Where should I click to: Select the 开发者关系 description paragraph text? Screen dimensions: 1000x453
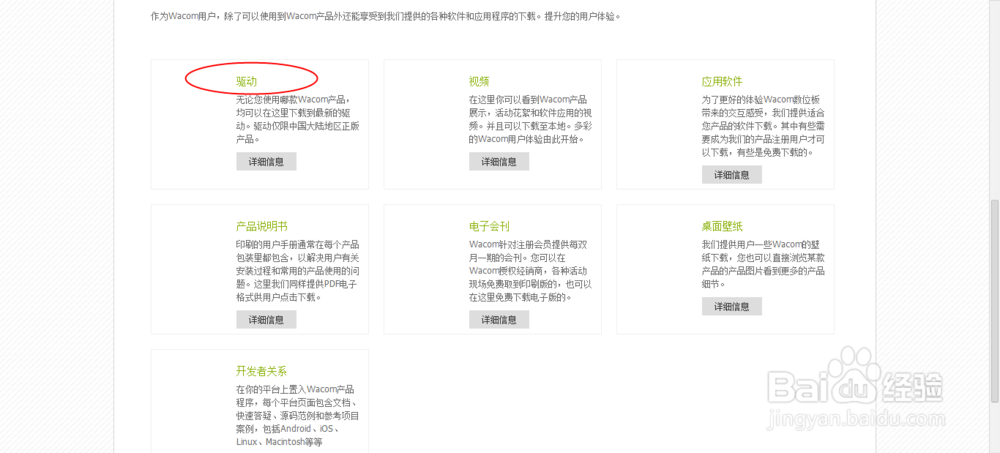tap(298, 415)
